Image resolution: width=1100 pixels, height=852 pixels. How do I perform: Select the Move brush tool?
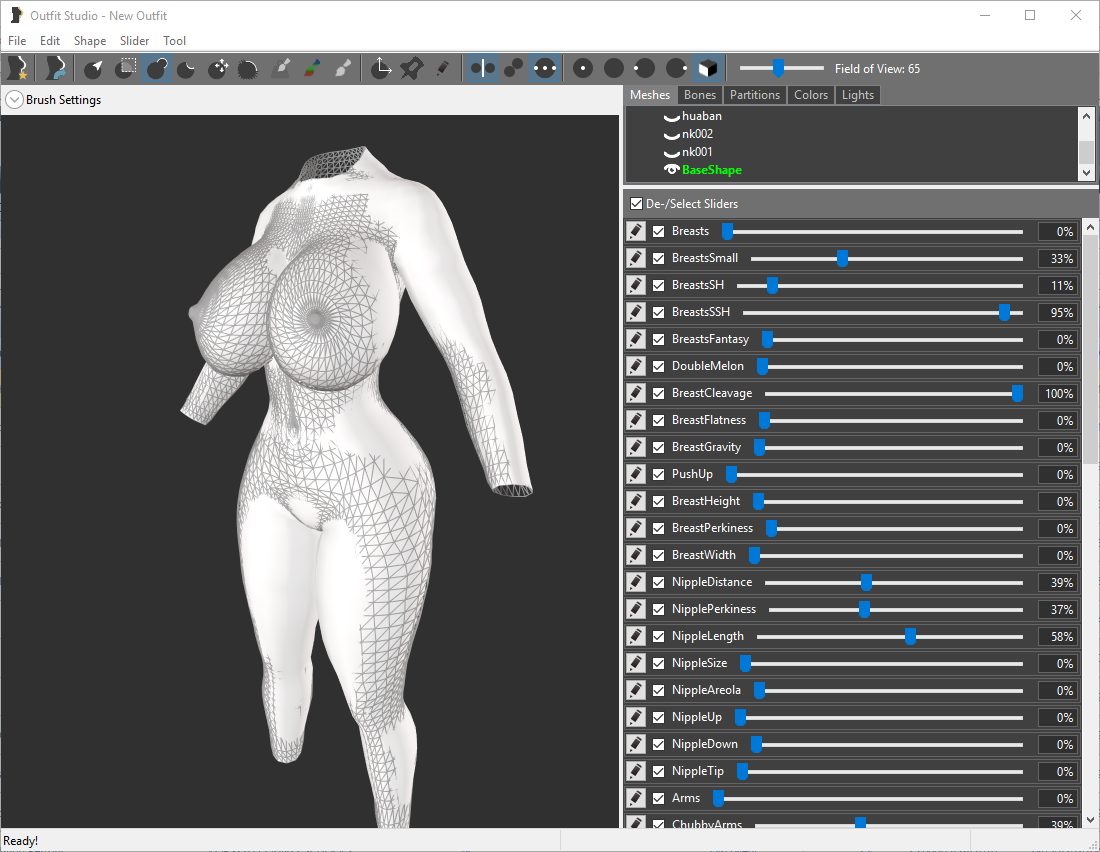tap(218, 68)
